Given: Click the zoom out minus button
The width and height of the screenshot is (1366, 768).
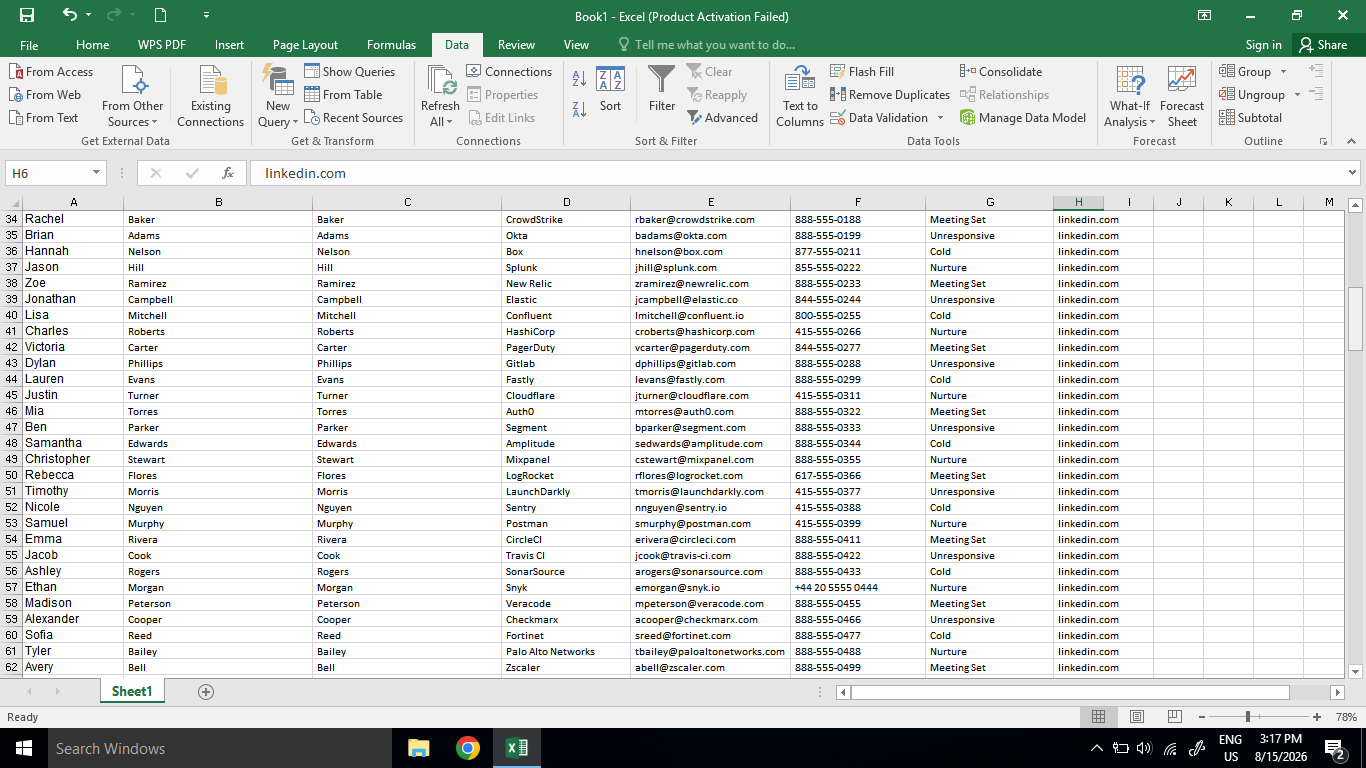Looking at the screenshot, I should 1201,717.
